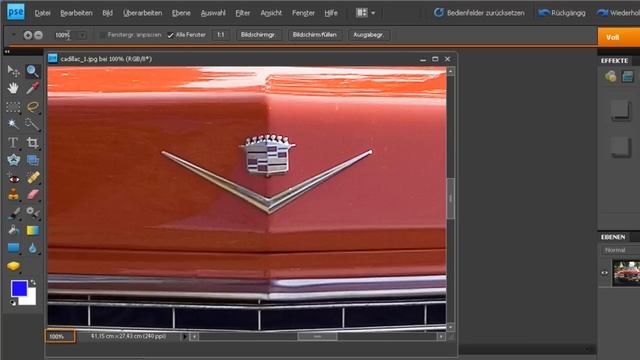Swap foreground and background colors
640x360 pixels.
pos(33,282)
